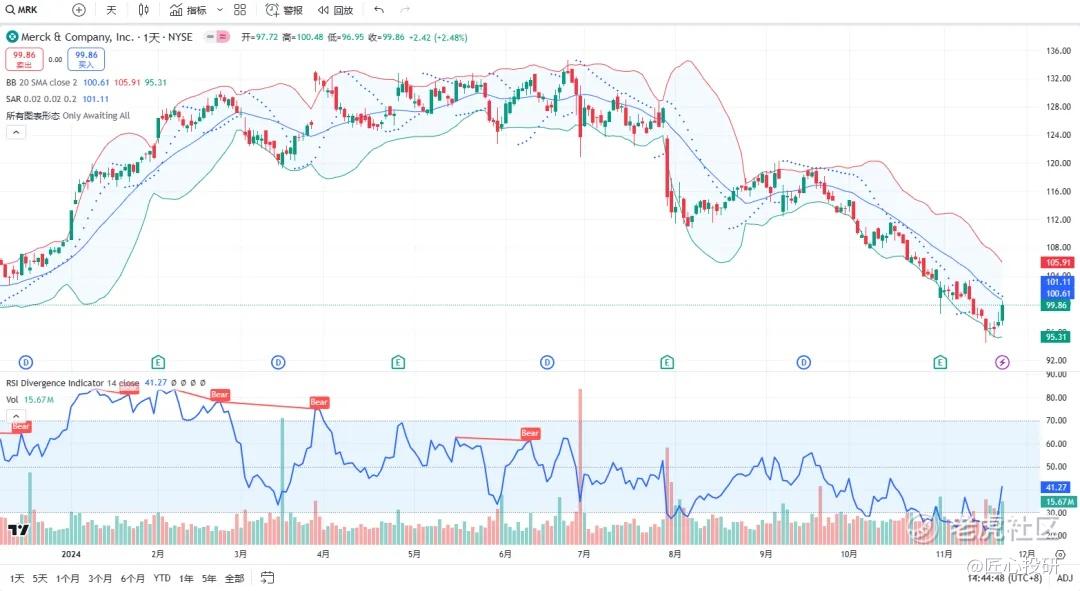Click the add symbol plus icon

[x=79, y=10]
